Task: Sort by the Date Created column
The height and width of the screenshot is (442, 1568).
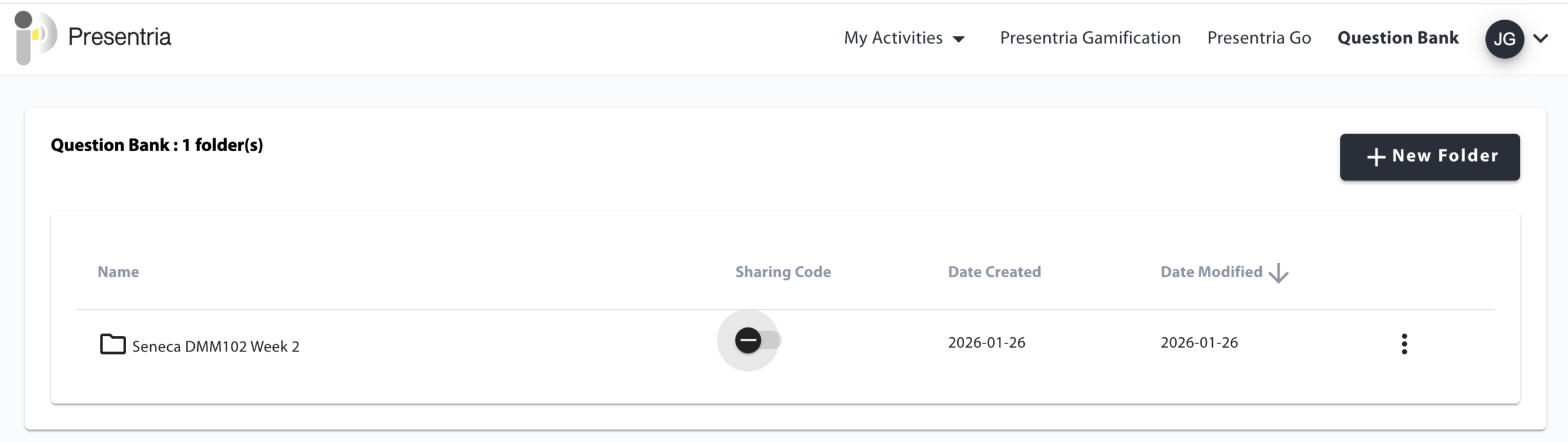Action: (994, 272)
